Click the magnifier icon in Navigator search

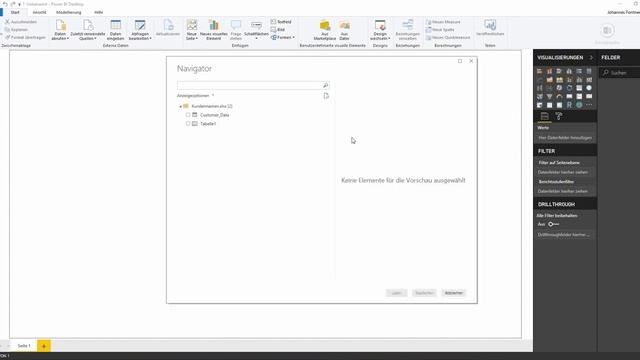click(x=326, y=85)
